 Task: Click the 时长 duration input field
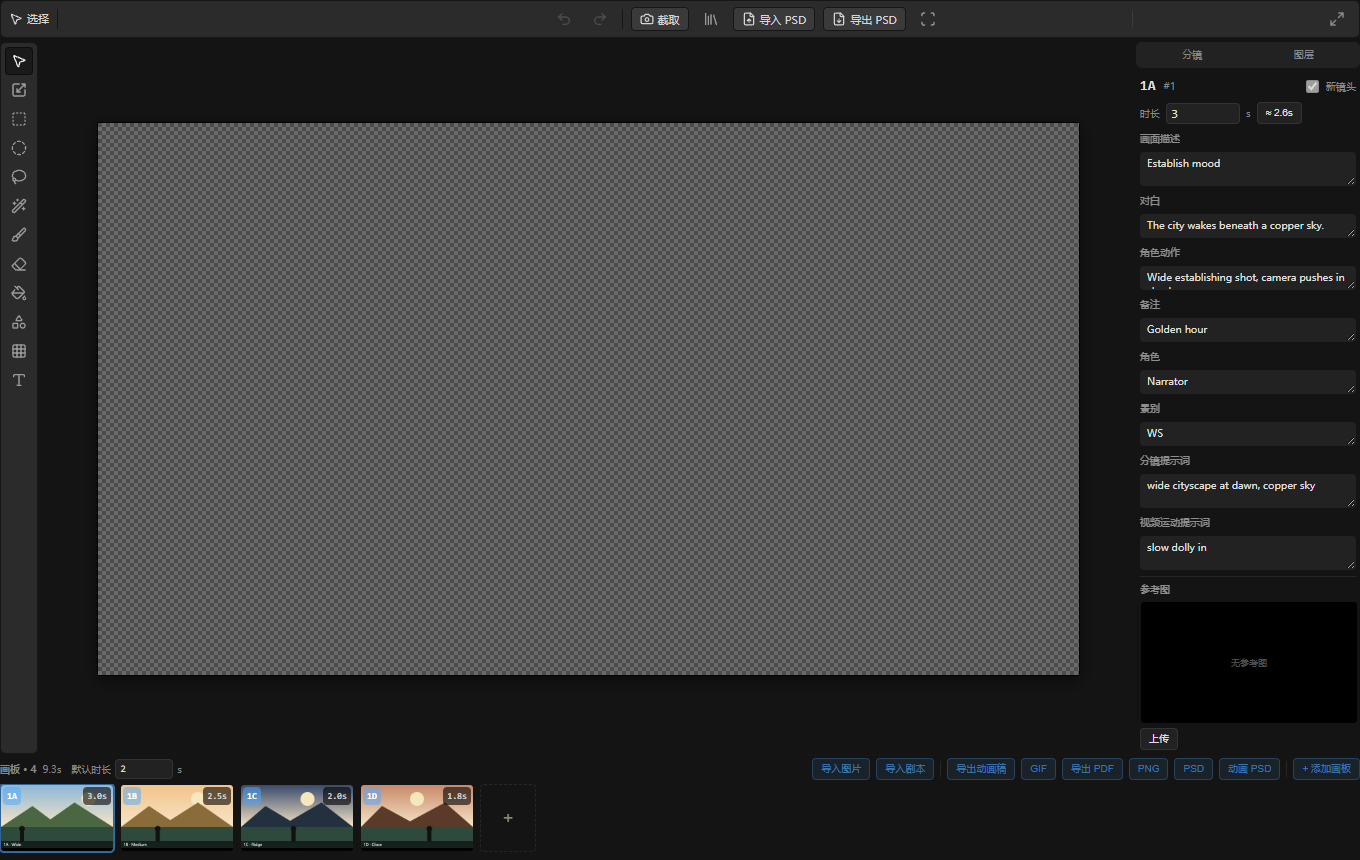tap(1202, 113)
